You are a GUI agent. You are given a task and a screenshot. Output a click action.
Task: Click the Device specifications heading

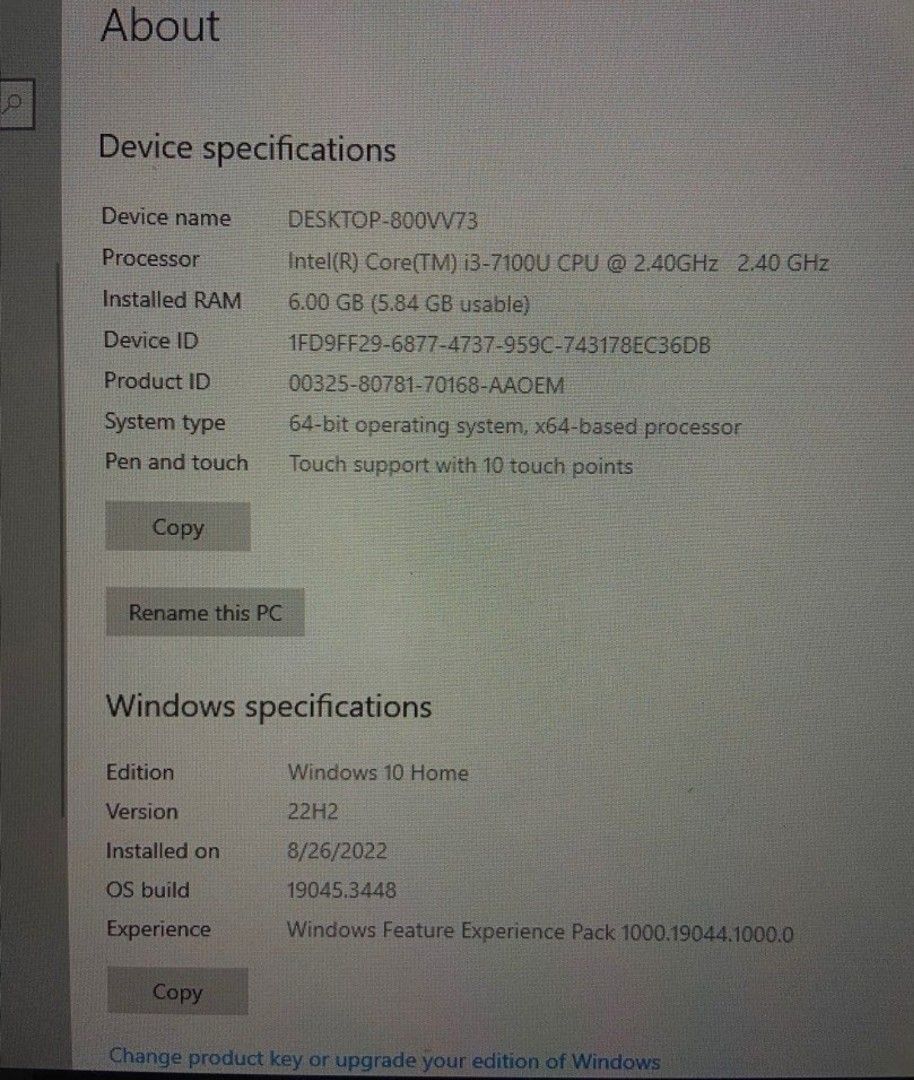click(247, 149)
